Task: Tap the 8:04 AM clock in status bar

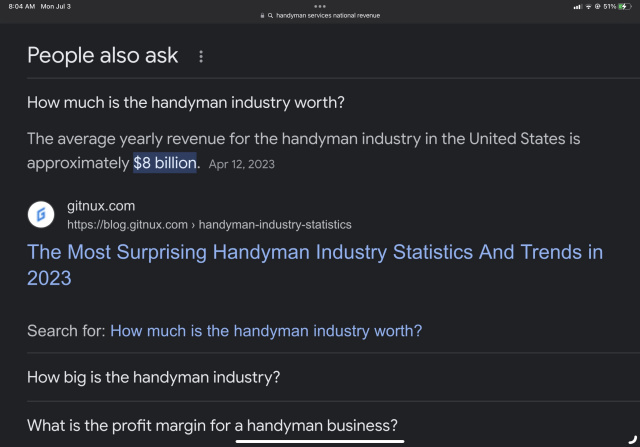Action: tap(22, 7)
